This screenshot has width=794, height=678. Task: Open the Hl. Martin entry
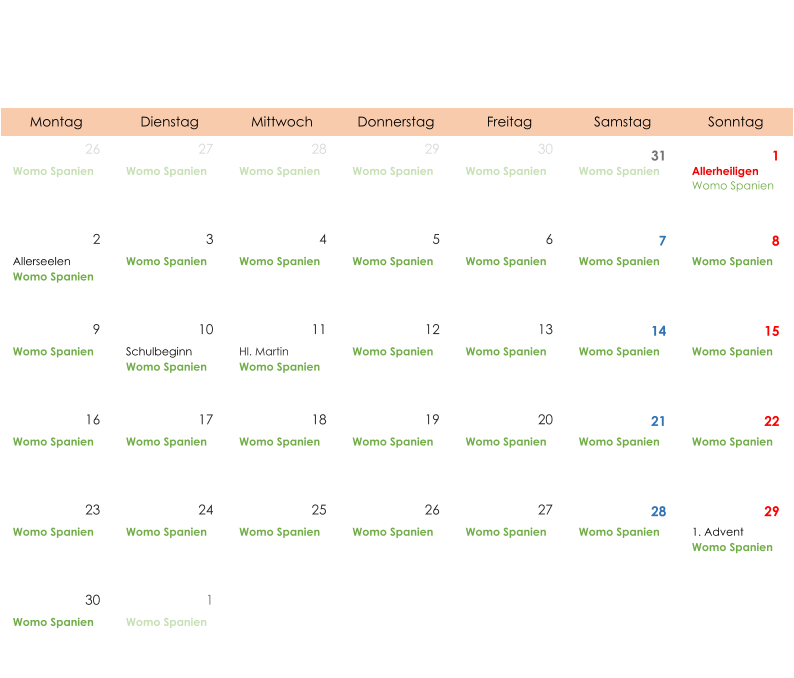point(264,352)
